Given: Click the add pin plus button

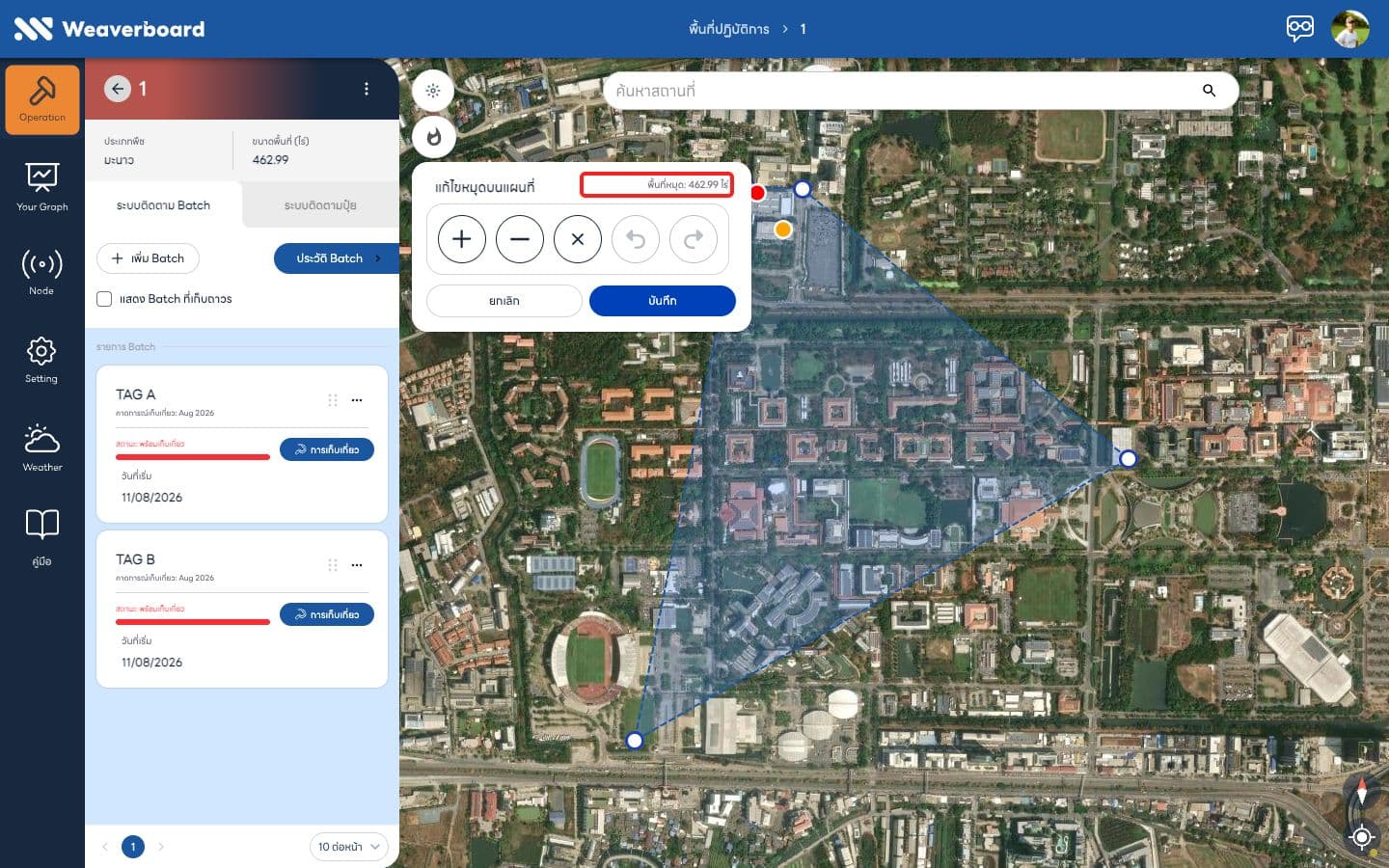Looking at the screenshot, I should pyautogui.click(x=462, y=239).
